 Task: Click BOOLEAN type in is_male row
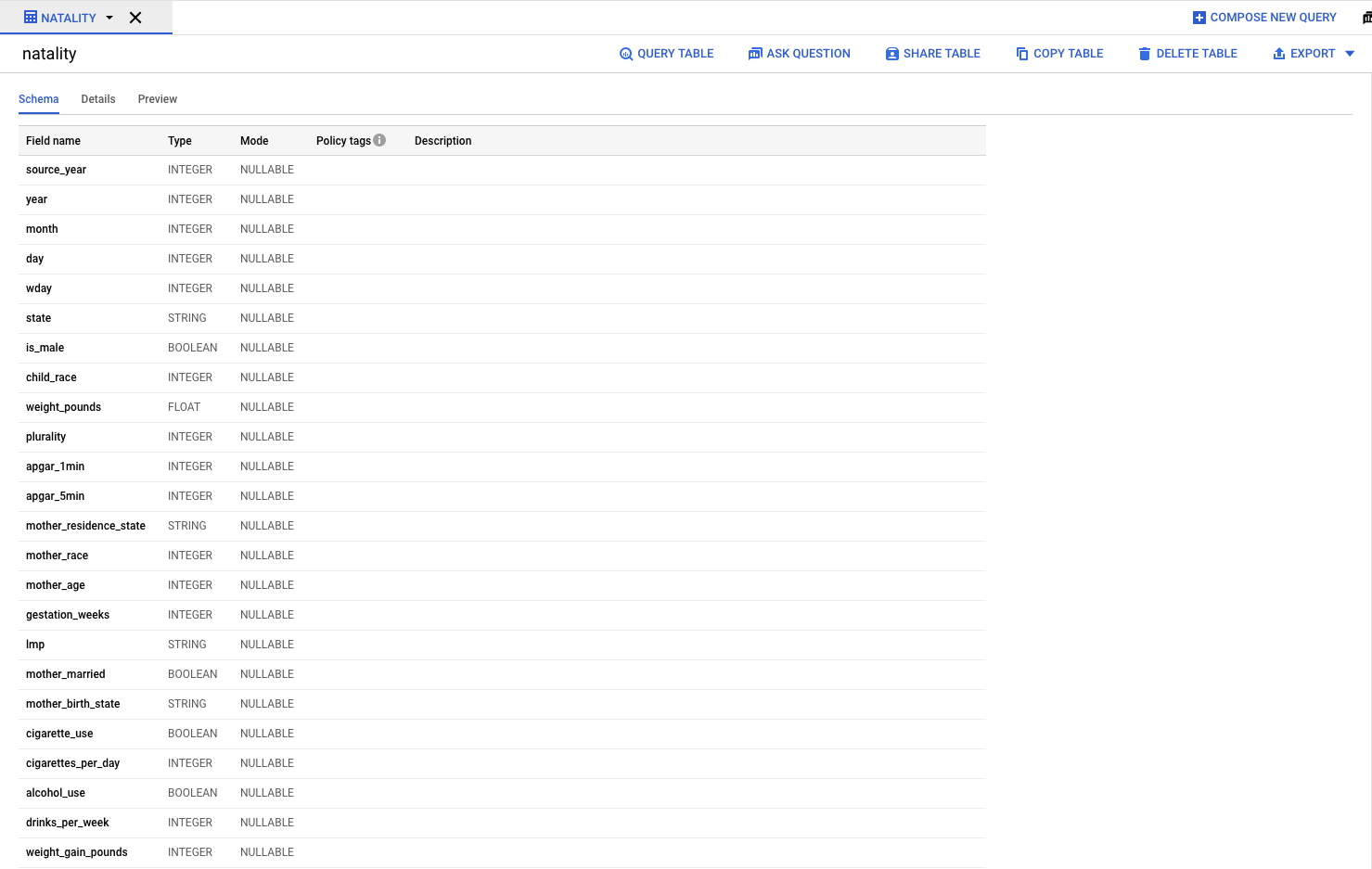(x=193, y=348)
